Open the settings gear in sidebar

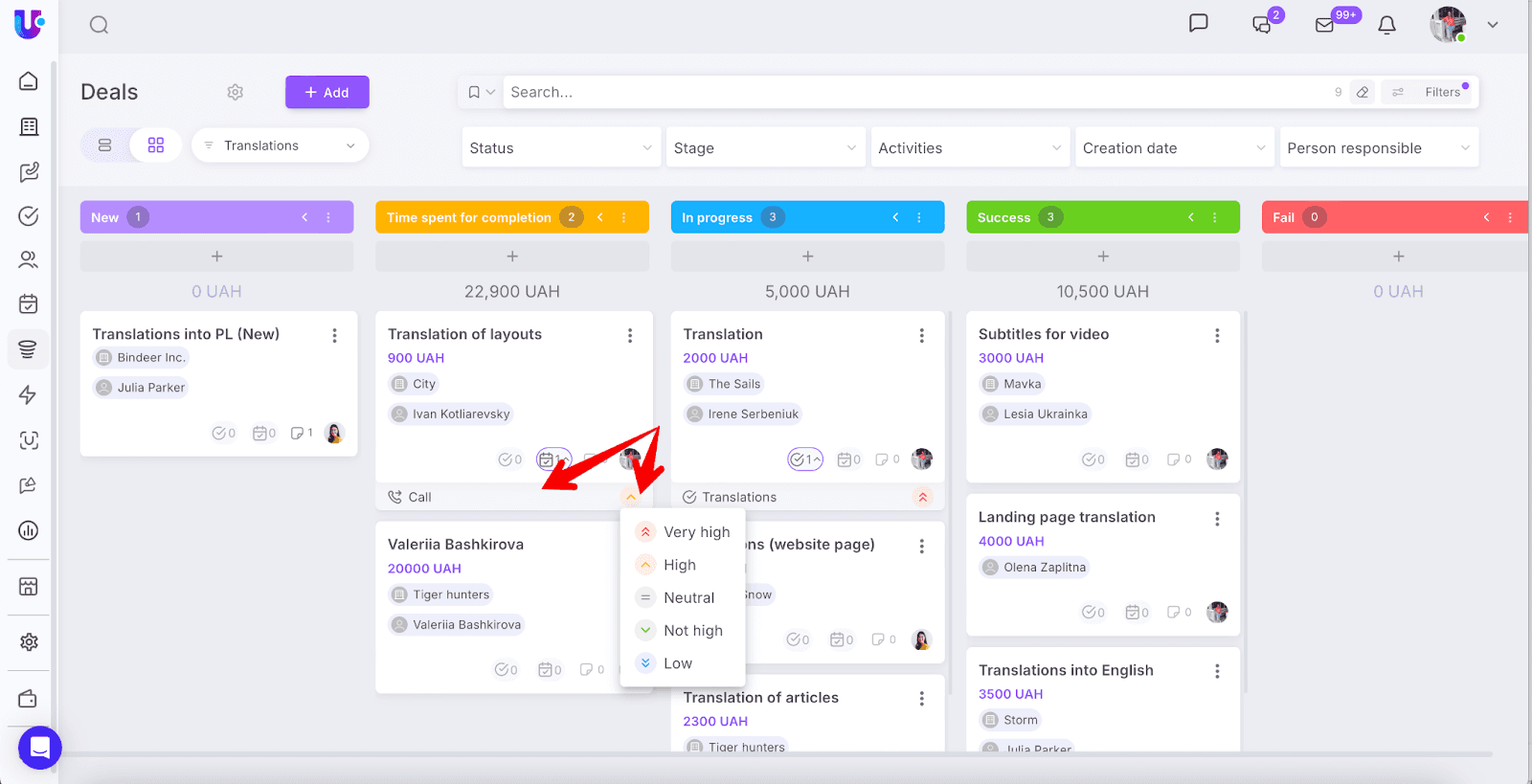pyautogui.click(x=29, y=642)
